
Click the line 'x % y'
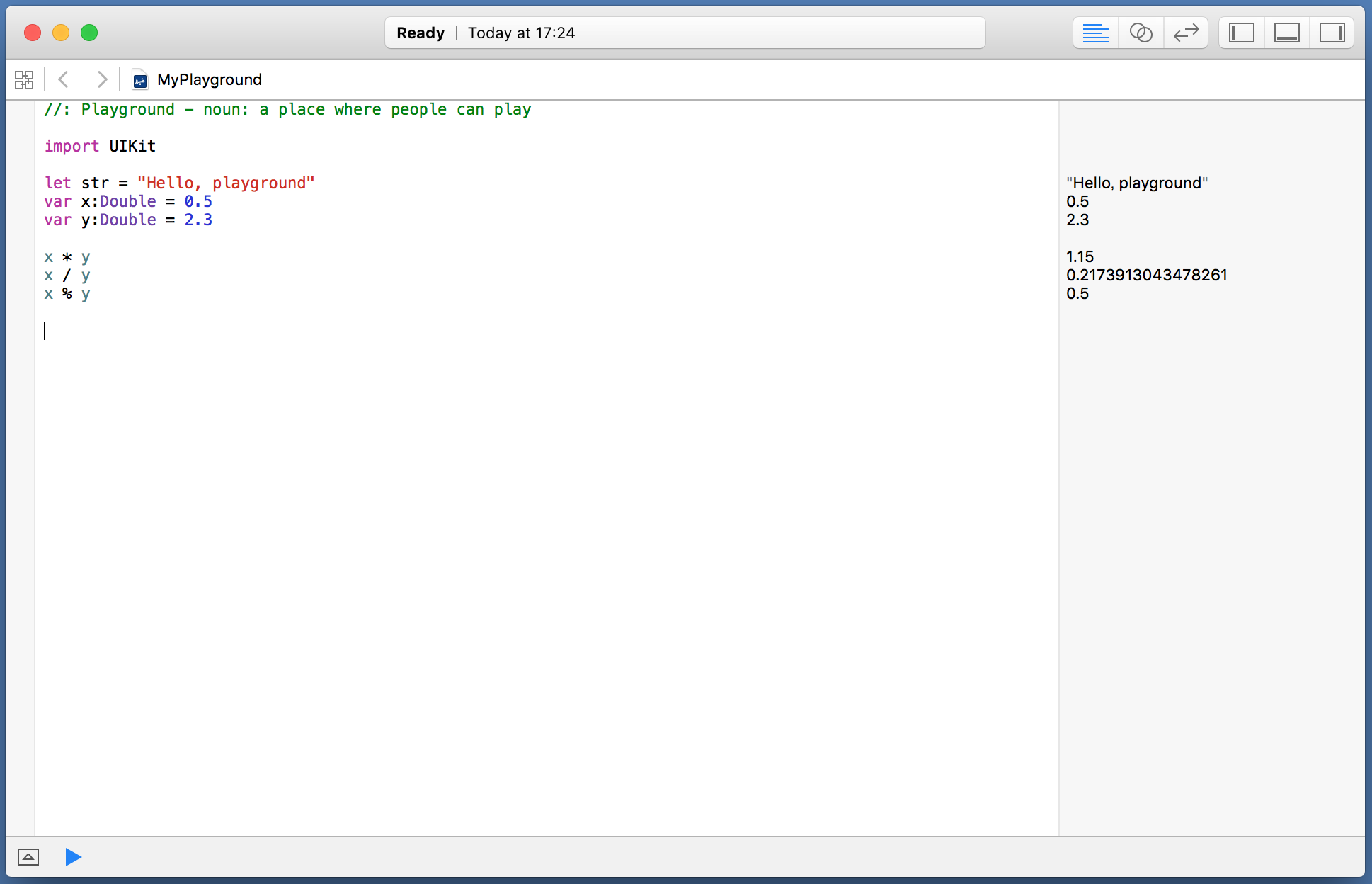67,293
